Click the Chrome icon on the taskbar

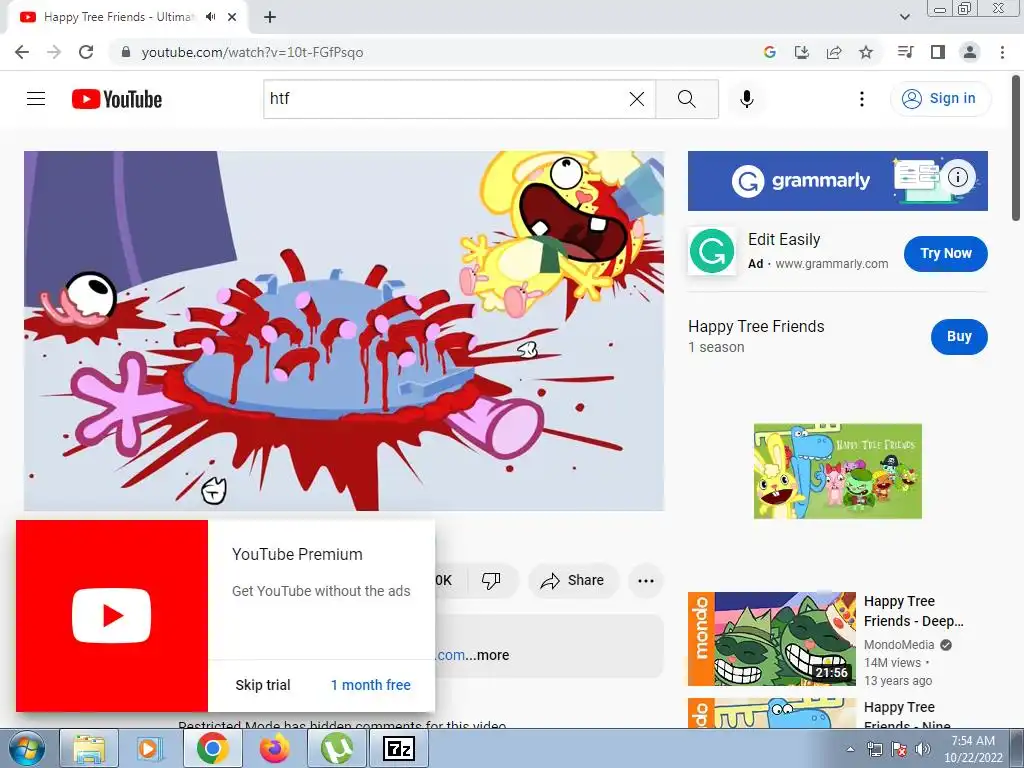[x=213, y=748]
